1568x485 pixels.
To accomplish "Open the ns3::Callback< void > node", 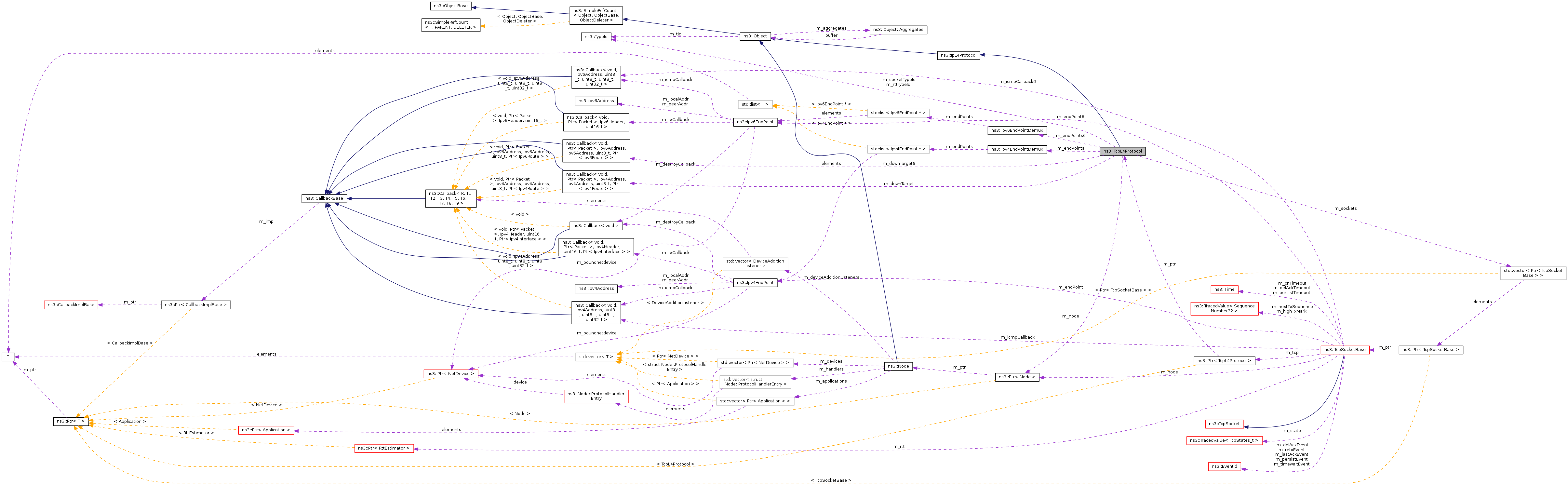I will point(596,226).
